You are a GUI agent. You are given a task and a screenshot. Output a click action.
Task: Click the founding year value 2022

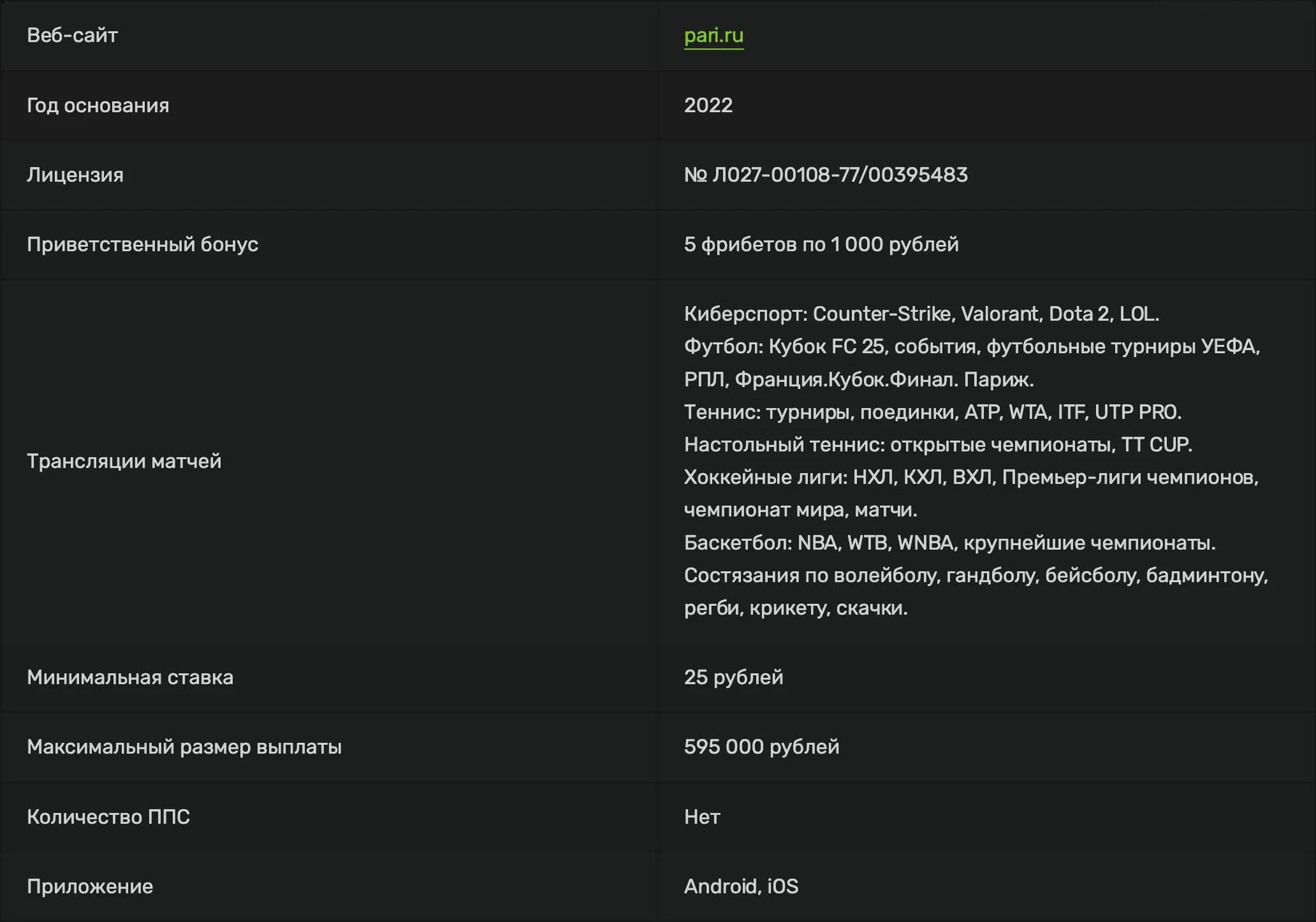click(x=708, y=105)
